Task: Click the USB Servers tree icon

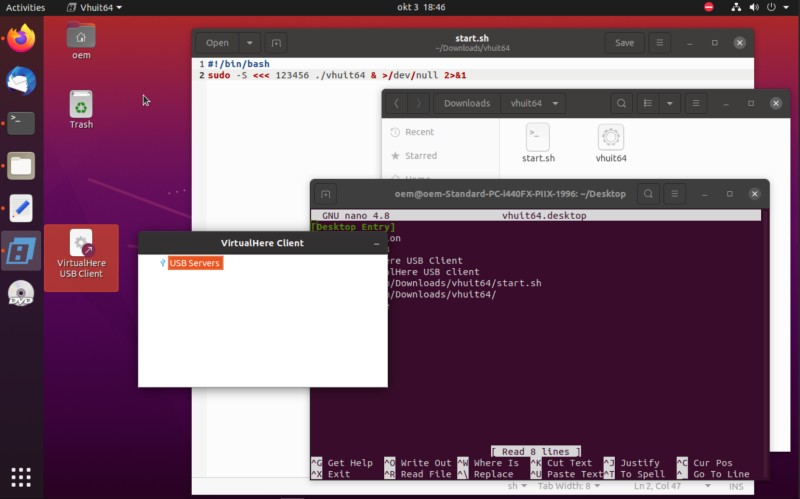Action: pos(162,263)
